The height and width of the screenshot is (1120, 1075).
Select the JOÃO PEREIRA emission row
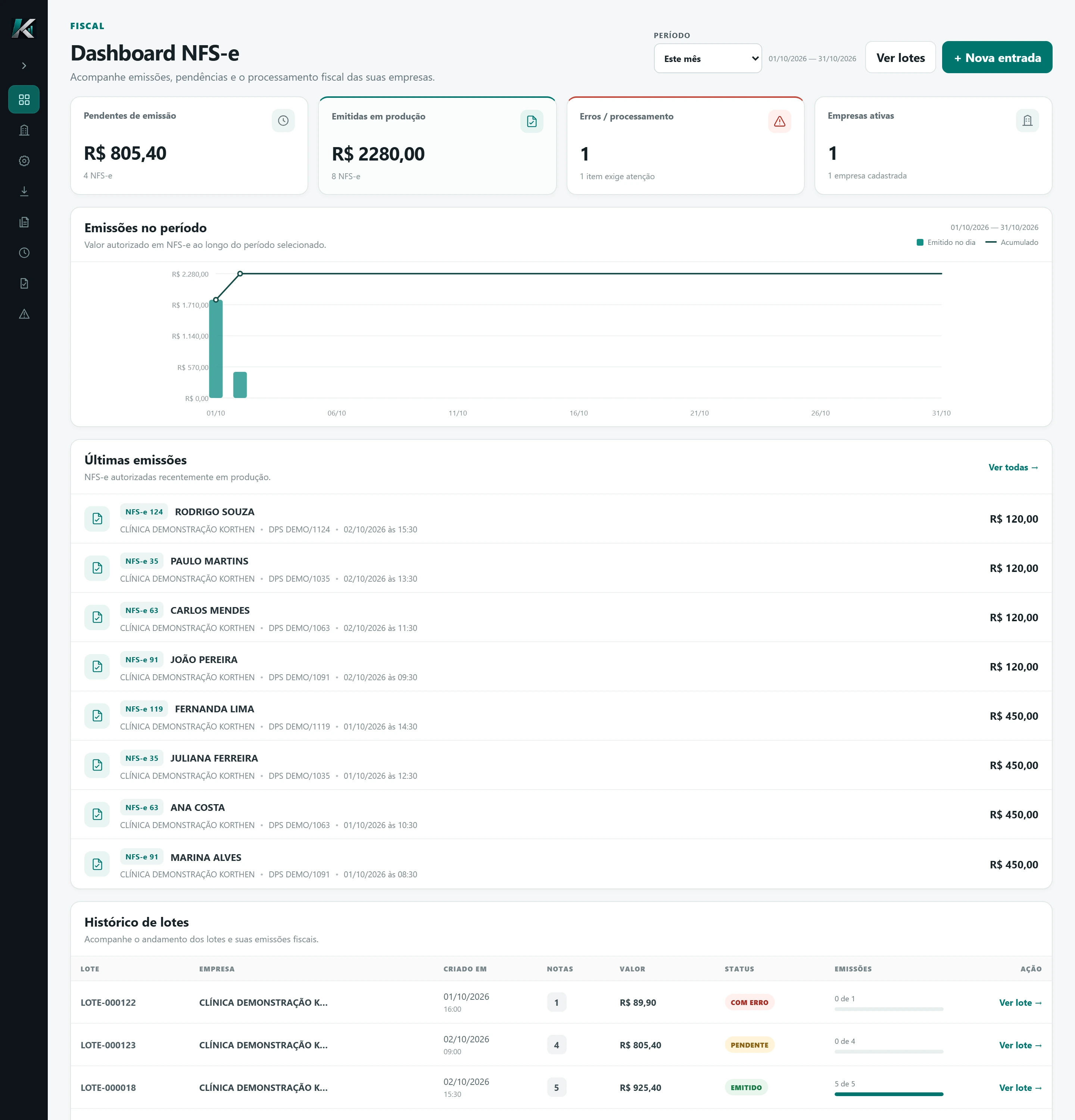pos(561,667)
